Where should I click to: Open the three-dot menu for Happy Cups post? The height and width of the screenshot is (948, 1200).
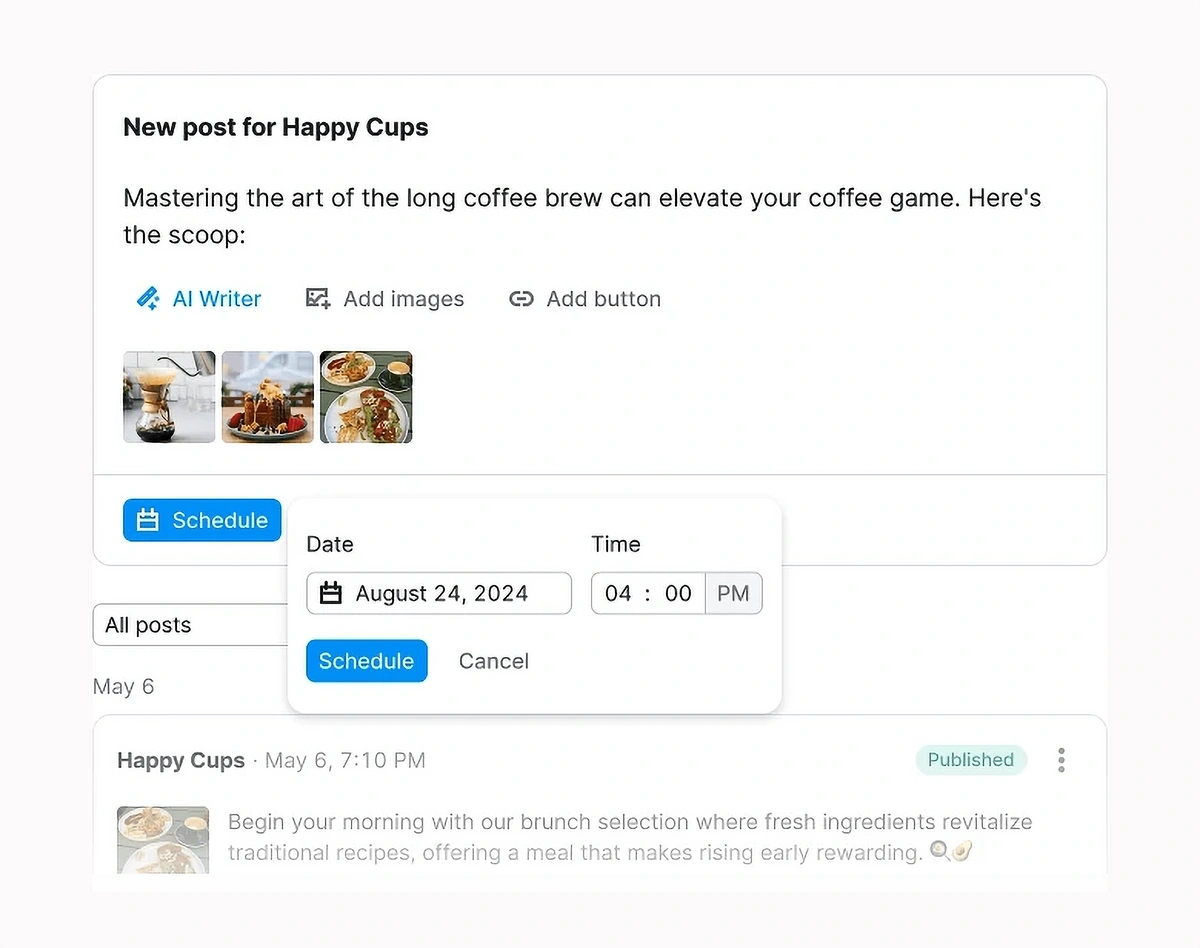pyautogui.click(x=1061, y=760)
